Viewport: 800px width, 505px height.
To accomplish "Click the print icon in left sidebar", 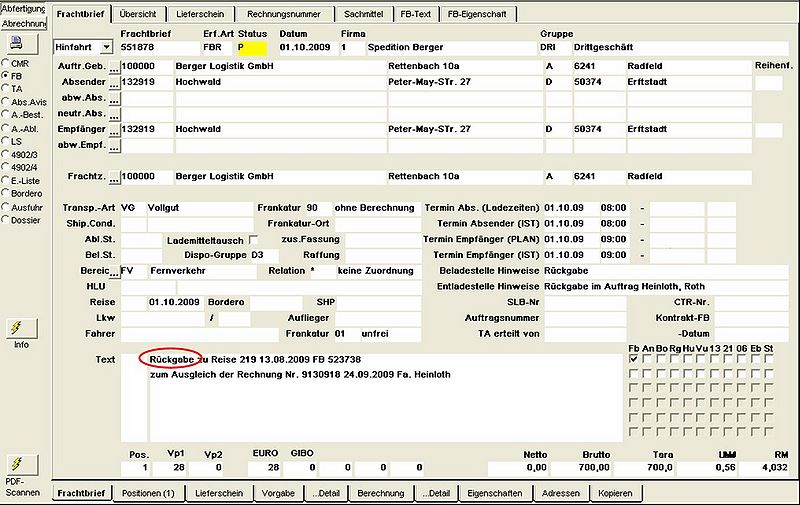I will click(x=22, y=43).
